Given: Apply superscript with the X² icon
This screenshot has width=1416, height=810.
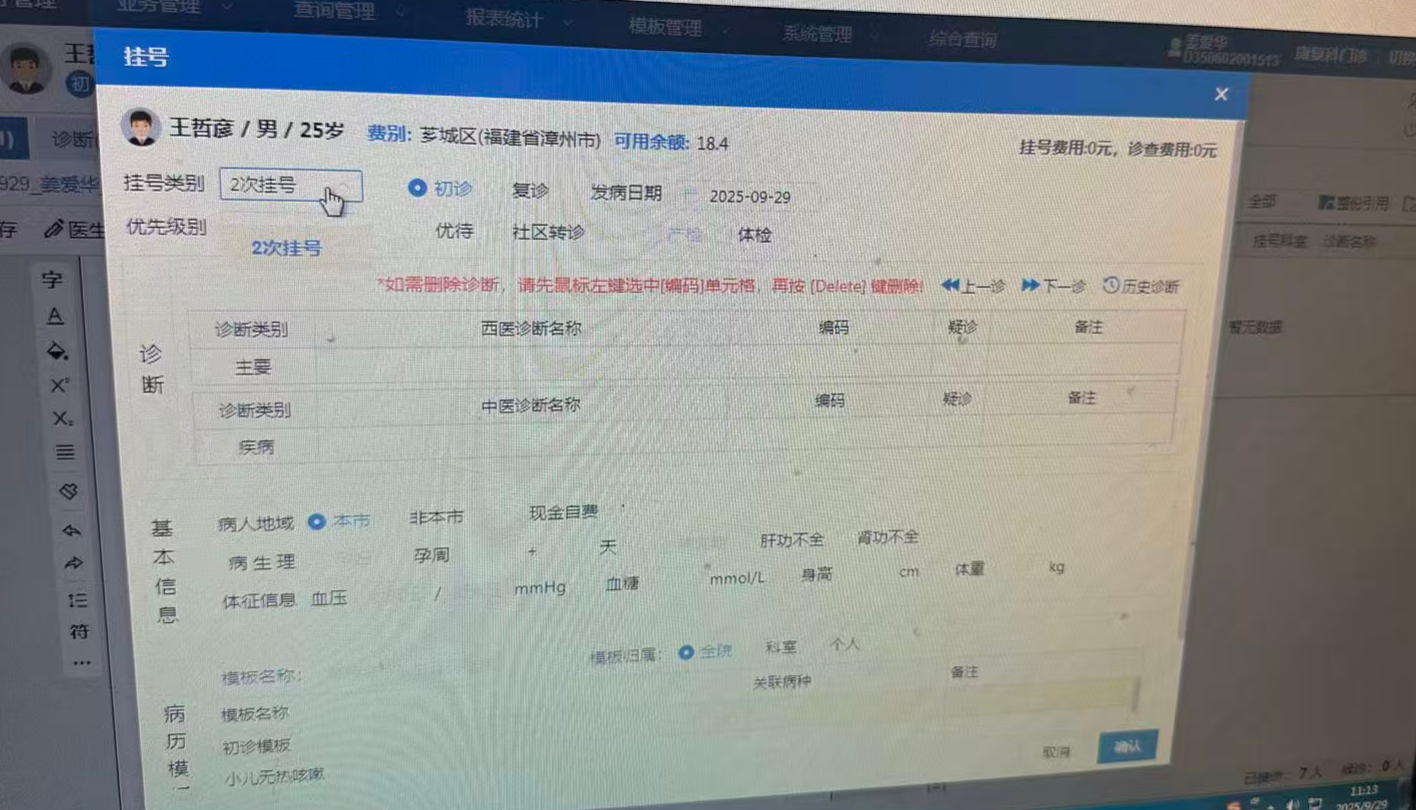Looking at the screenshot, I should pos(60,385).
